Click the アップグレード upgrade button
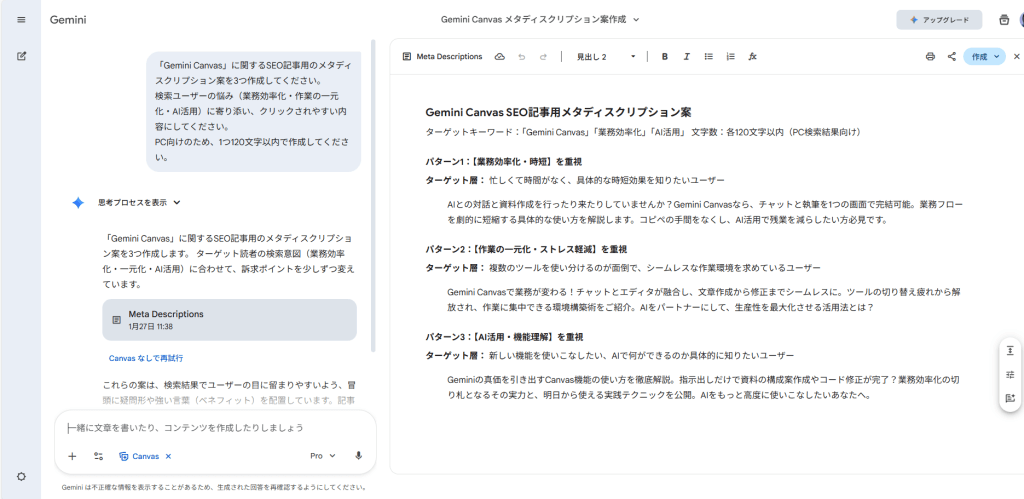Image resolution: width=1024 pixels, height=499 pixels. point(938,19)
